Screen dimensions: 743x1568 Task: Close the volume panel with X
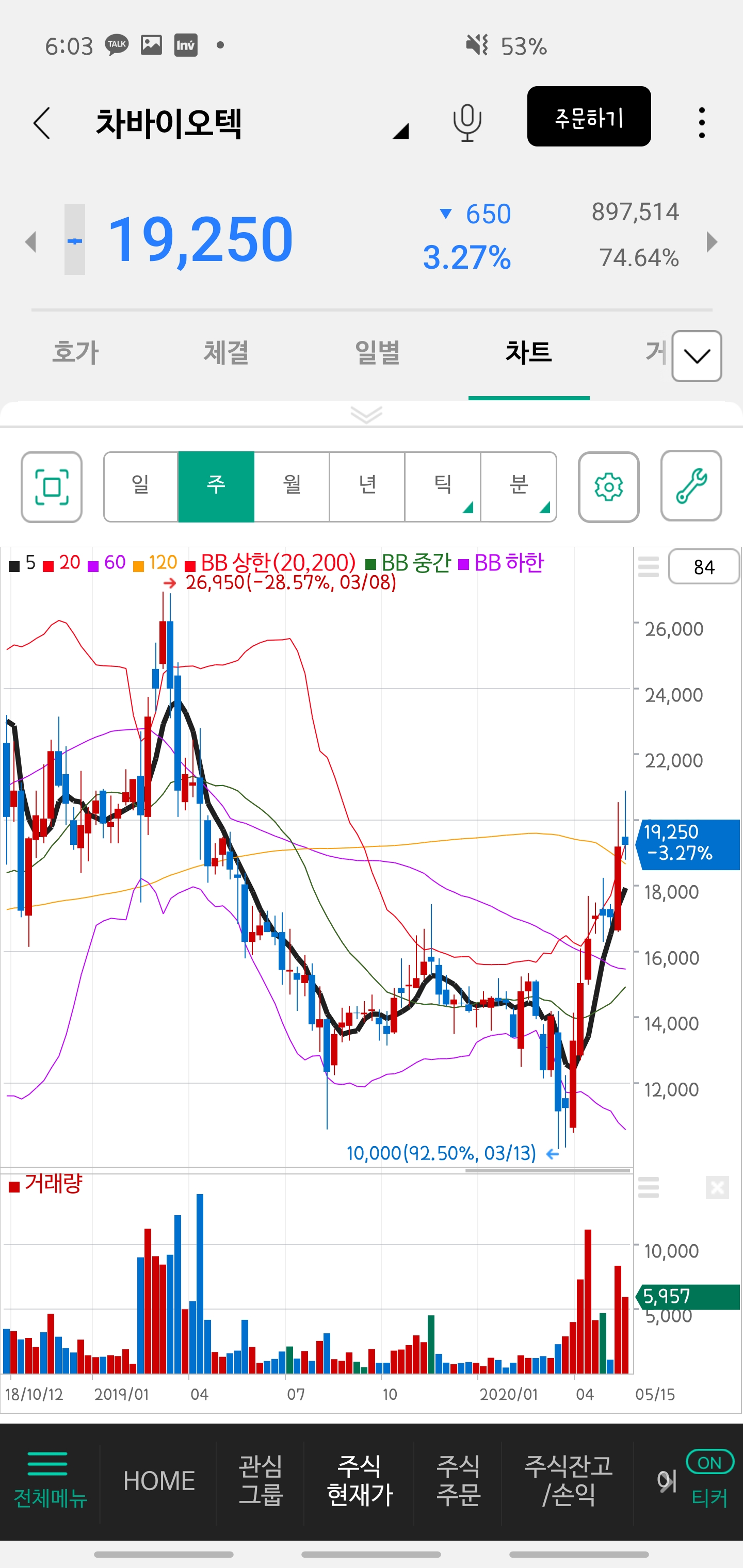pyautogui.click(x=717, y=1187)
